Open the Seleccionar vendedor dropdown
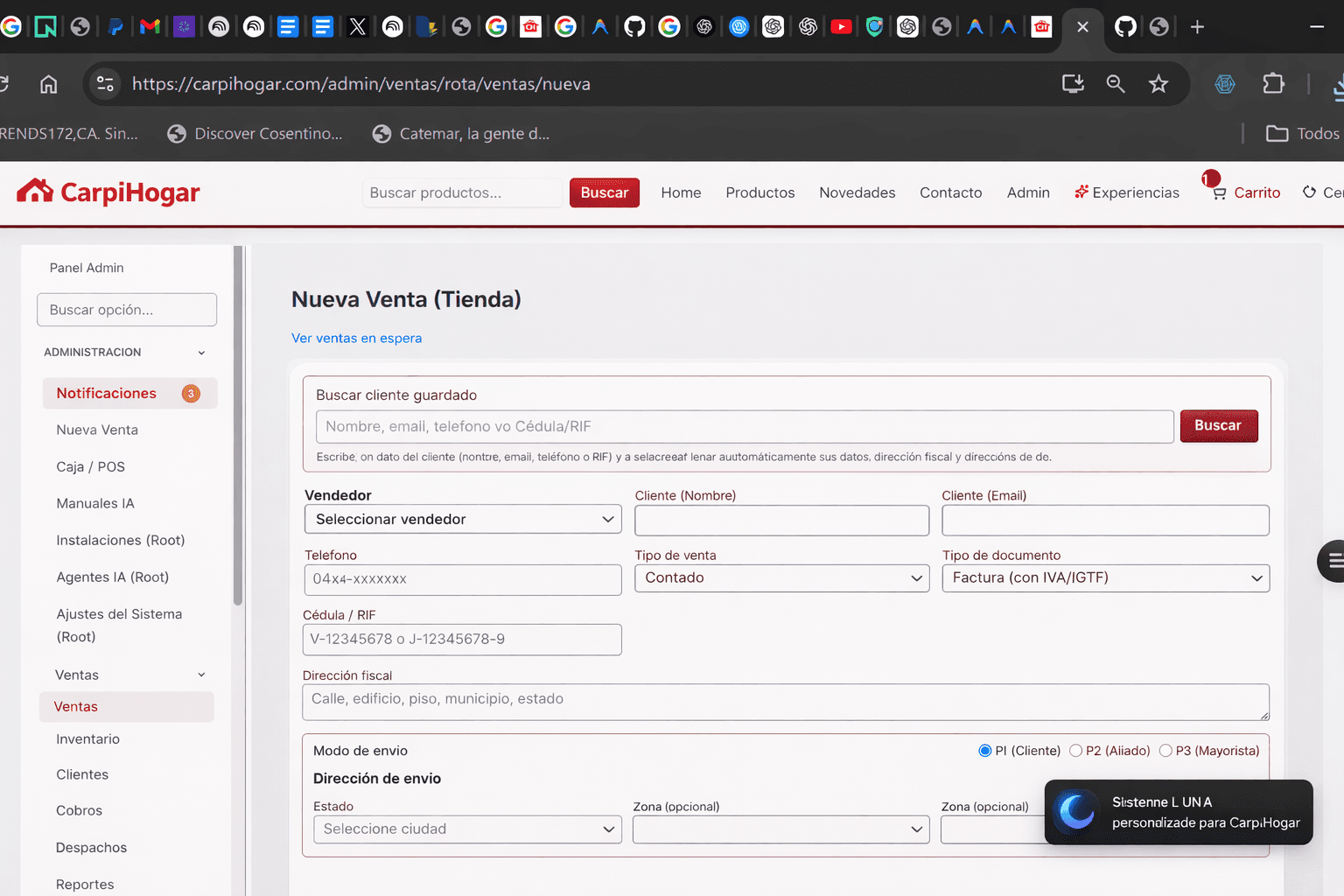Screen dimensions: 1344x896 point(462,519)
